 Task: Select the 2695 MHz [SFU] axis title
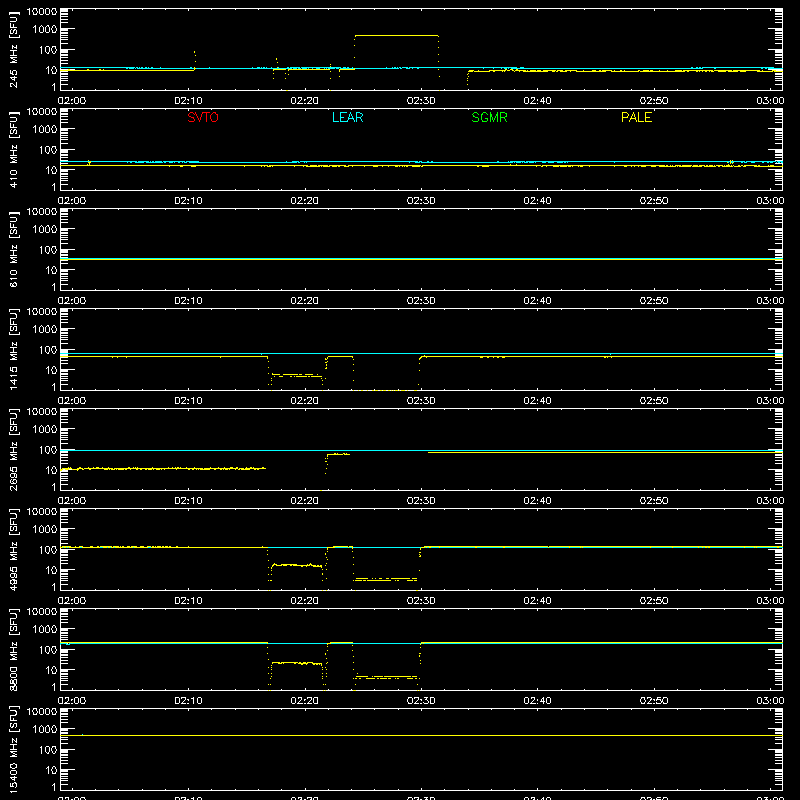click(x=14, y=450)
